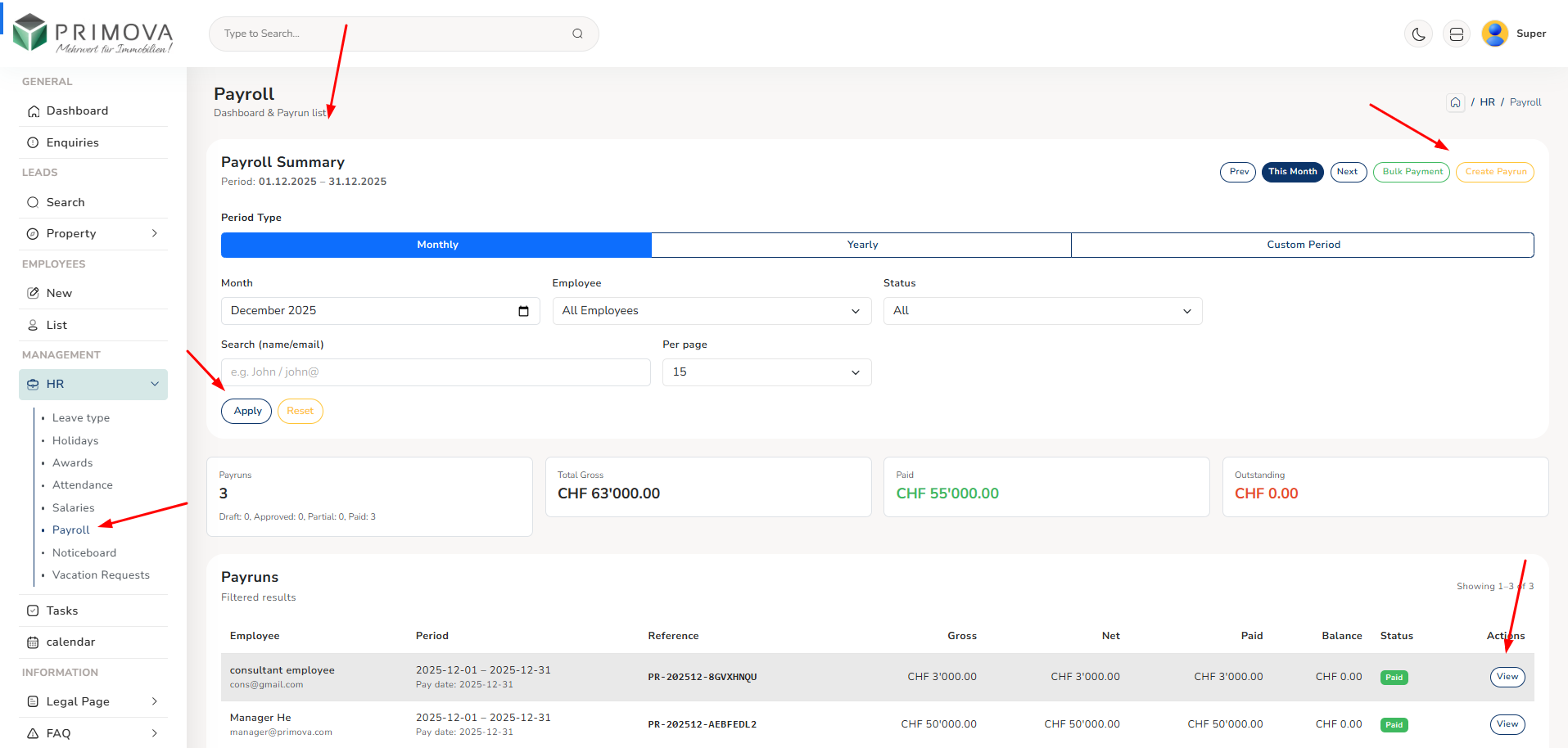Open the Status filter dropdown

1042,311
